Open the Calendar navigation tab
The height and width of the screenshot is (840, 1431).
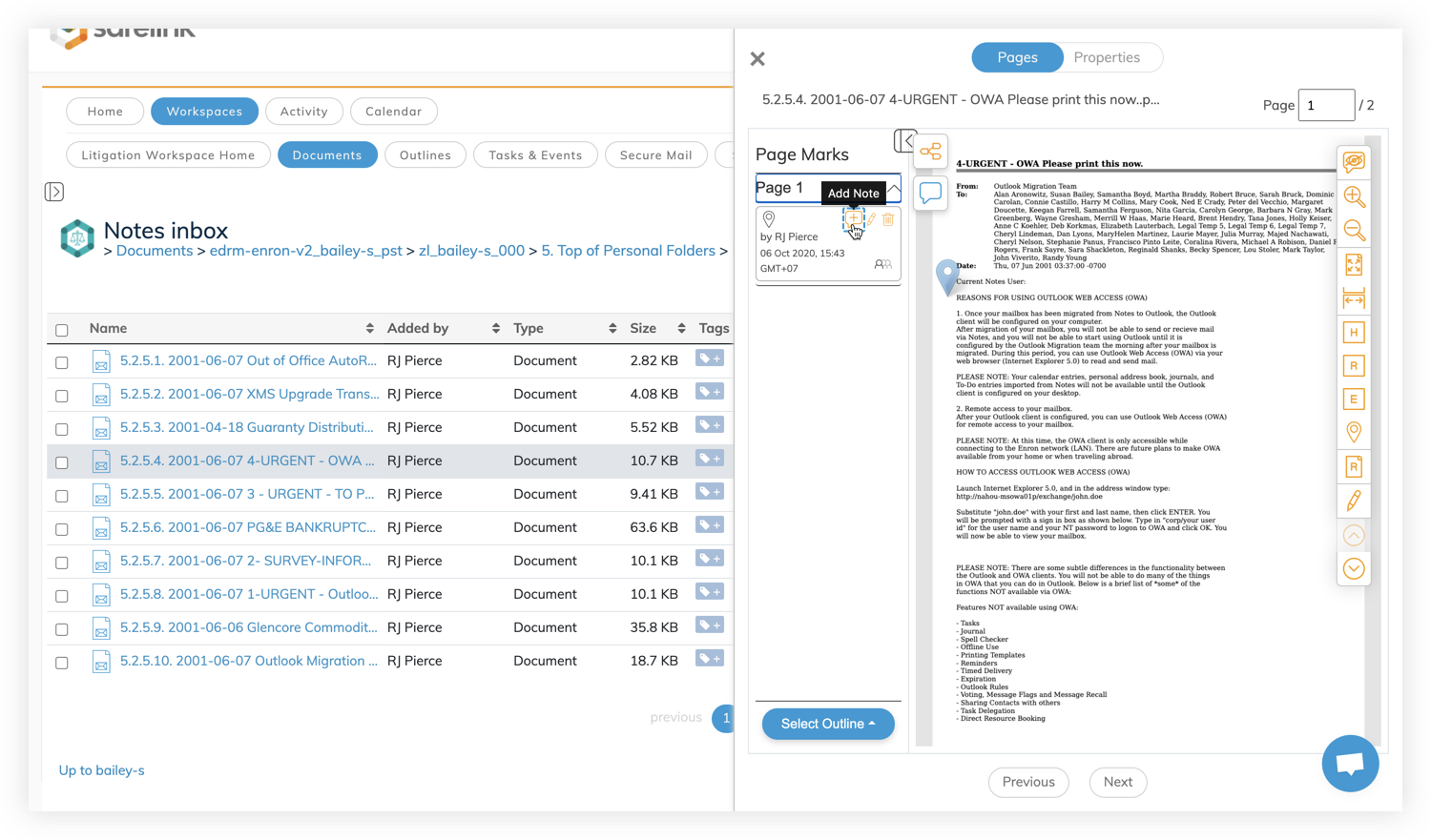click(x=393, y=112)
